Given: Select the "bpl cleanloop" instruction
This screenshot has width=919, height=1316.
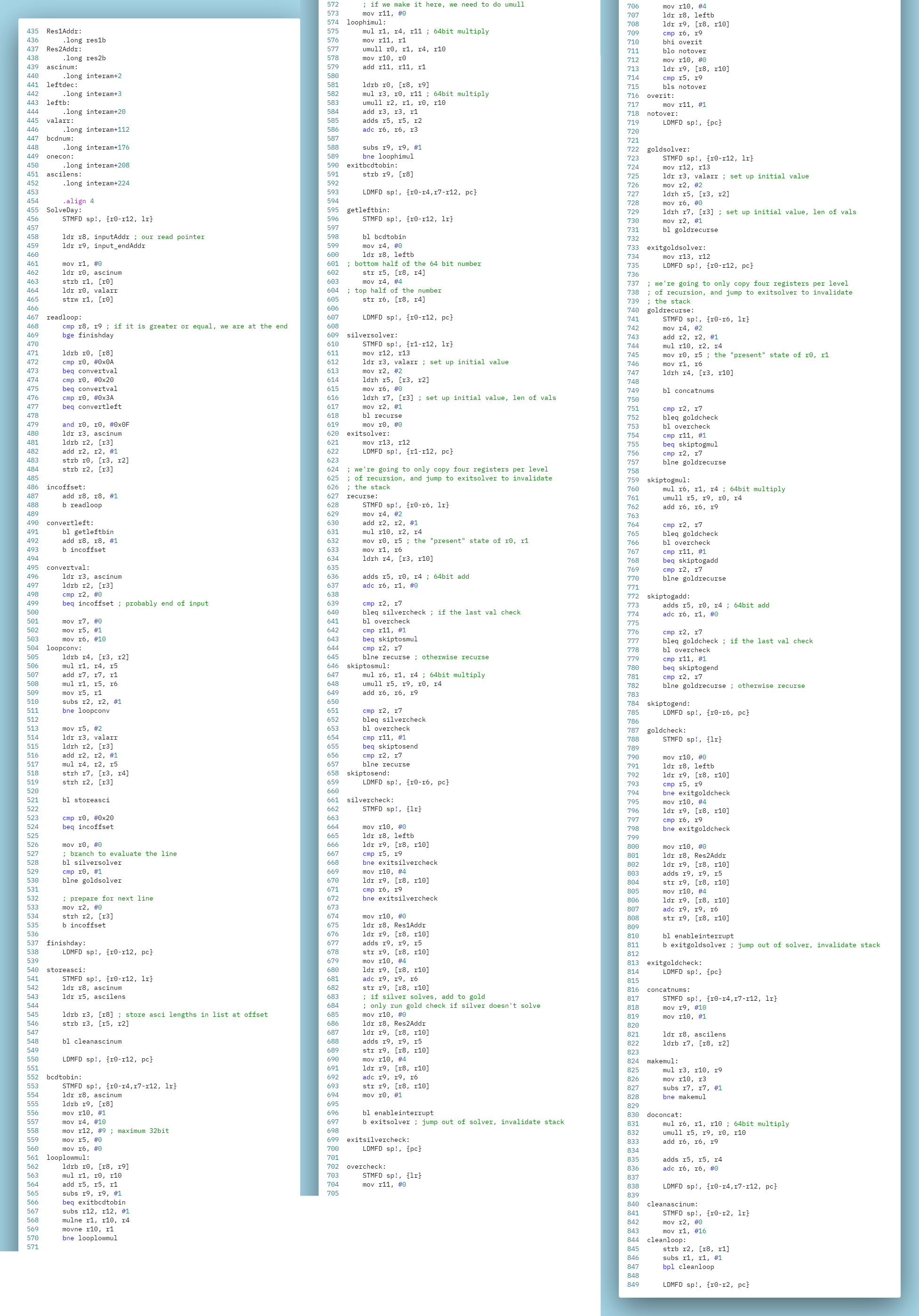Looking at the screenshot, I should (688, 1267).
